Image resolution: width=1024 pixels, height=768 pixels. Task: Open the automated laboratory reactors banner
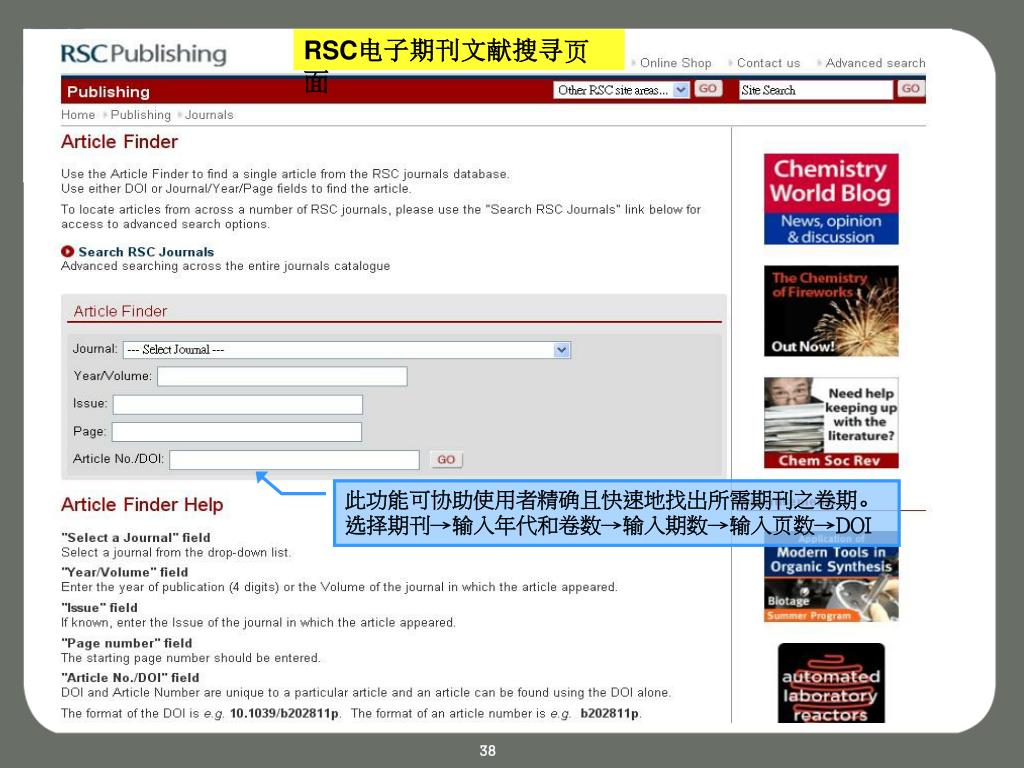click(831, 683)
